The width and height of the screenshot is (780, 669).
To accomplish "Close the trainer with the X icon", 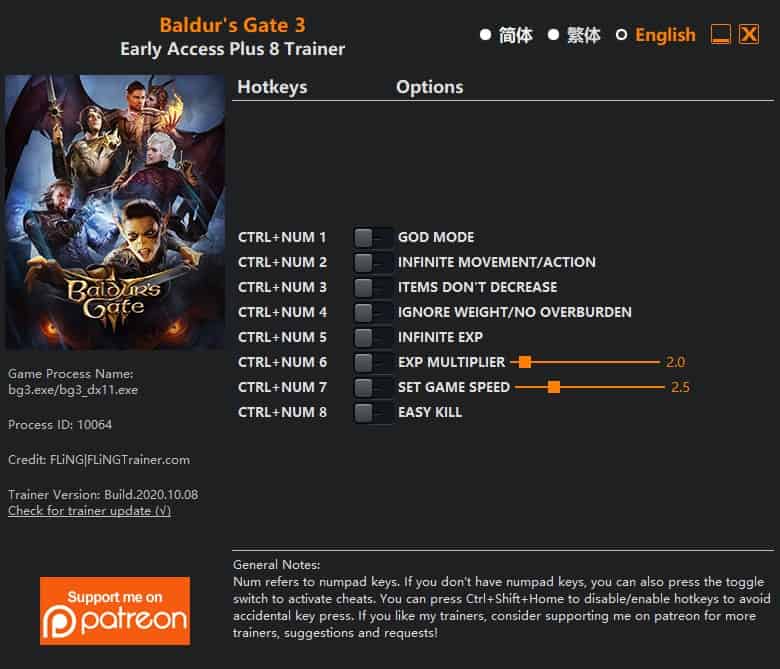I will (x=749, y=34).
